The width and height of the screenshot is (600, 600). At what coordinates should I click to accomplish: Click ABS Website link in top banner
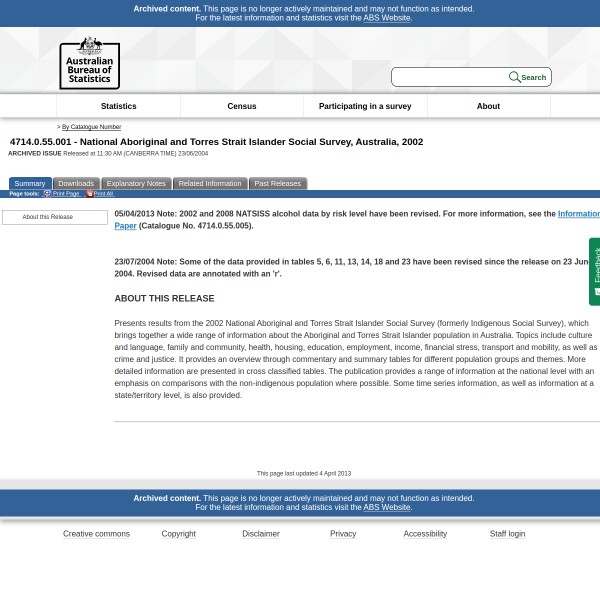click(x=386, y=18)
